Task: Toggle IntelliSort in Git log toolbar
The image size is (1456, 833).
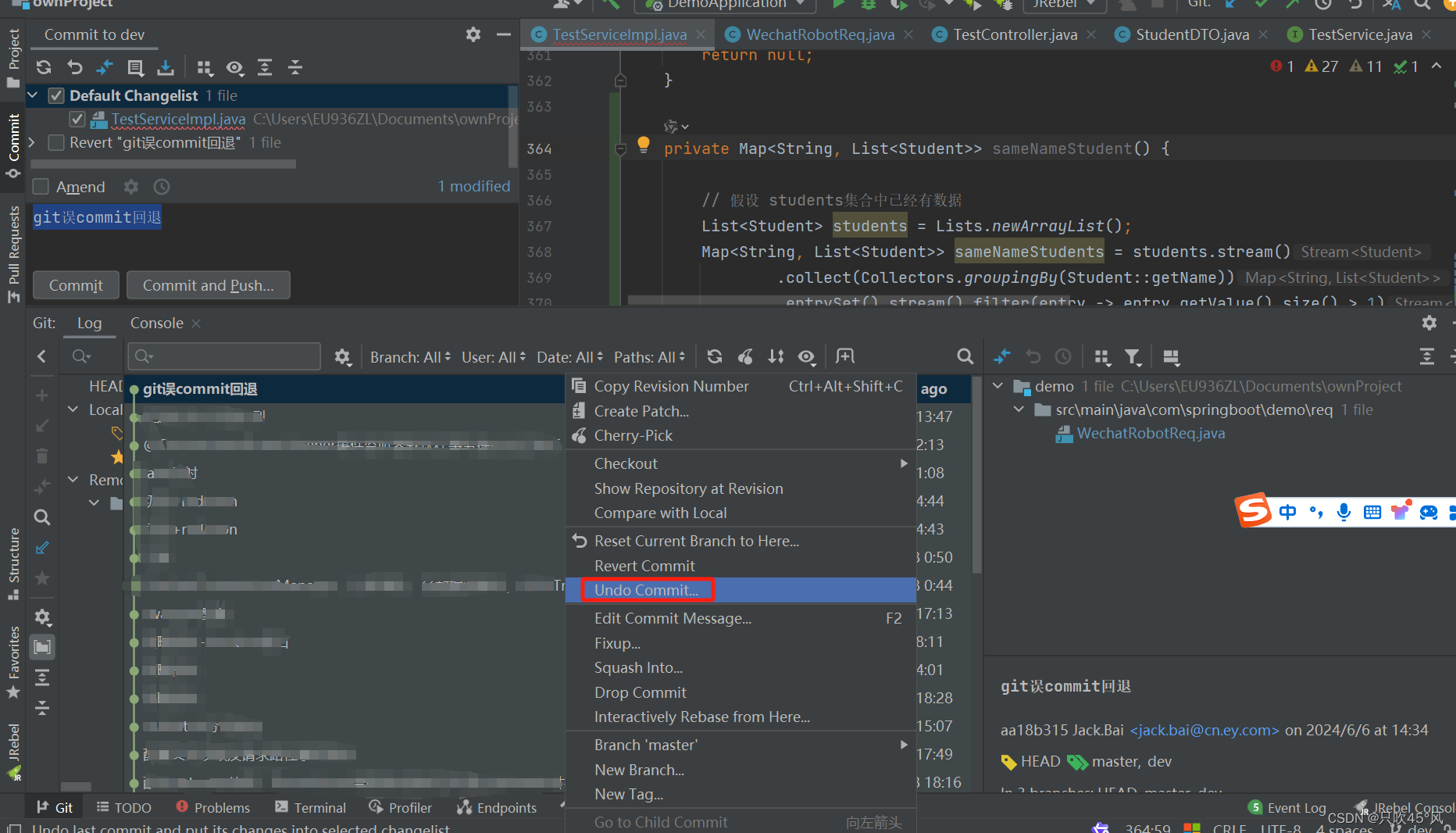Action: click(776, 356)
